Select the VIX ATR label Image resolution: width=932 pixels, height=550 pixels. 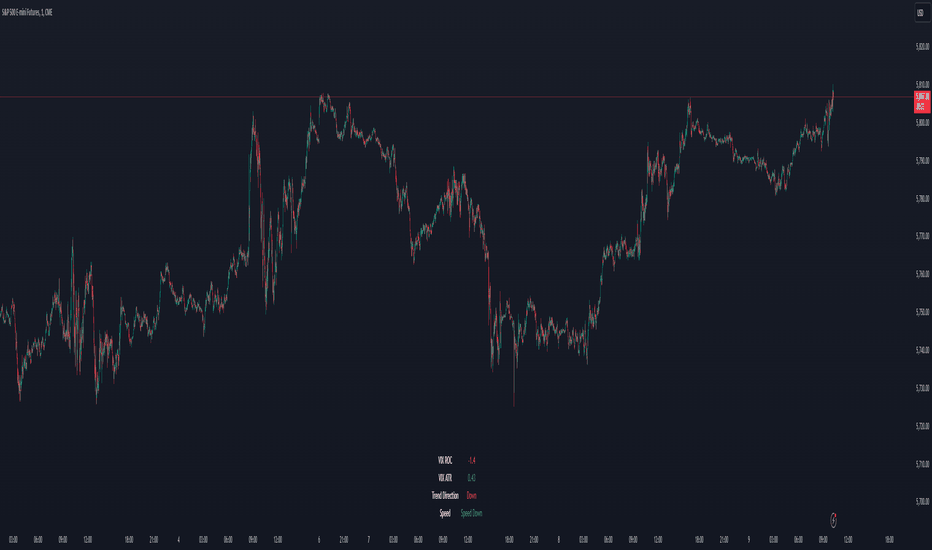[x=445, y=477]
